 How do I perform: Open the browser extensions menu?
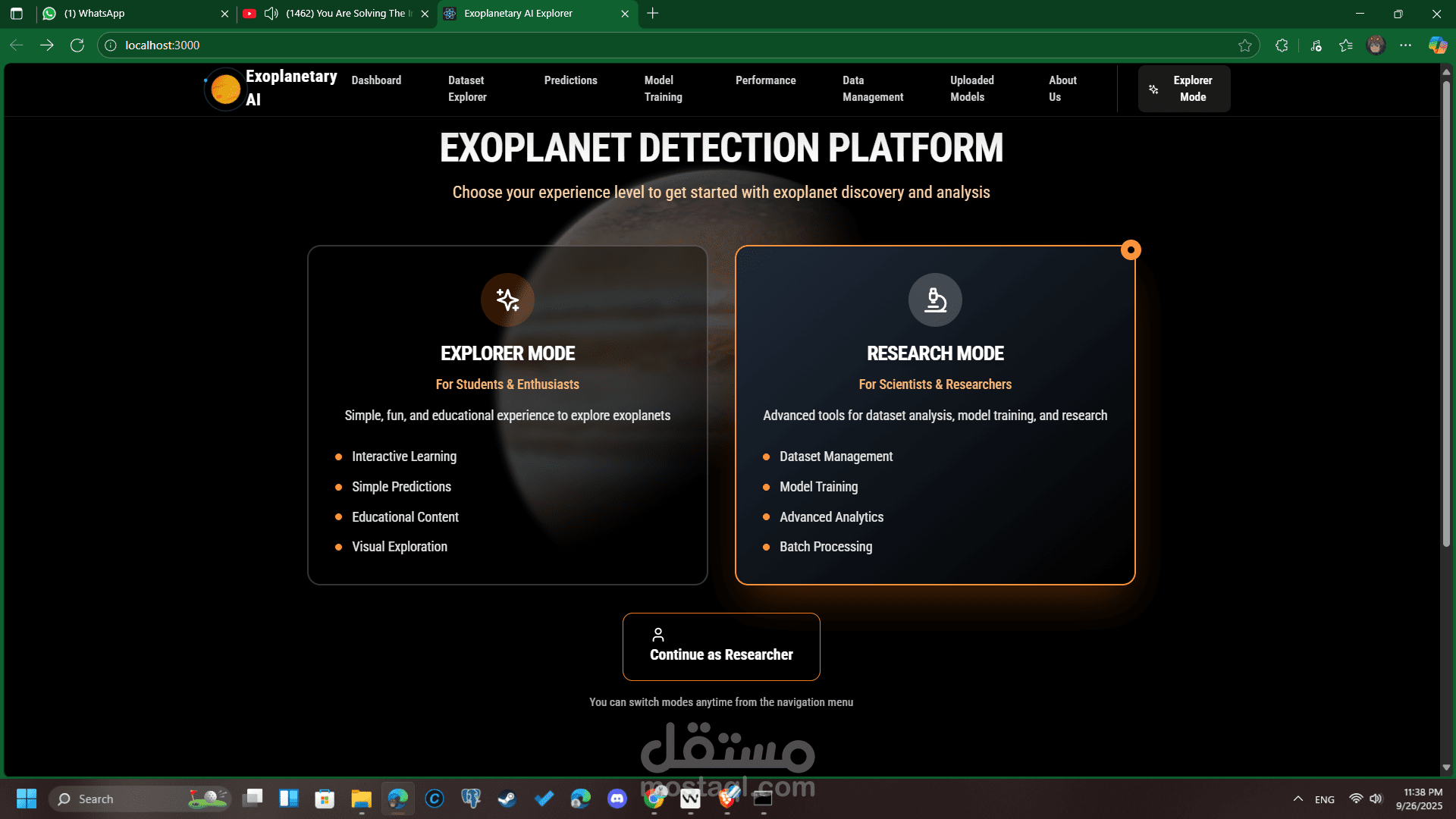[x=1282, y=45]
